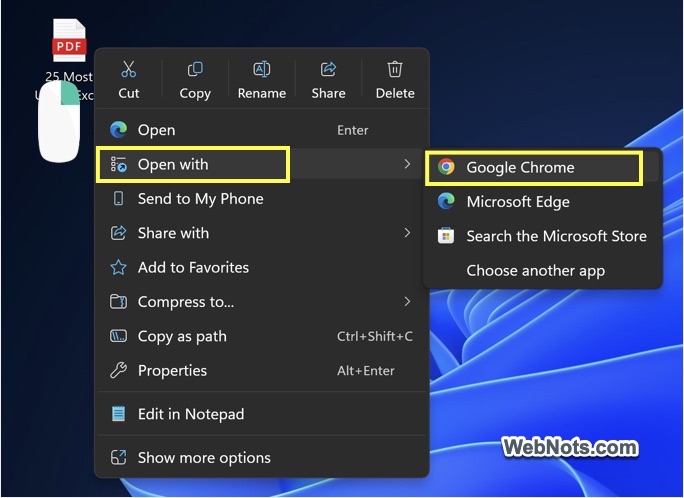
Task: Expand the Open with submenu chevron
Action: pos(407,164)
